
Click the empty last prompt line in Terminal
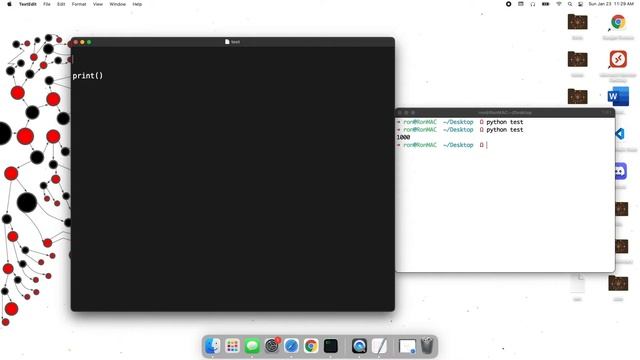click(505, 145)
